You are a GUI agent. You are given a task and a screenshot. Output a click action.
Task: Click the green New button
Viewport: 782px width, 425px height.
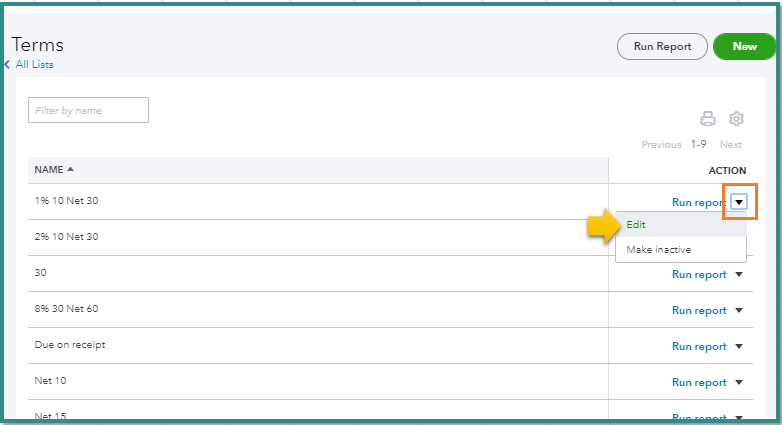744,46
